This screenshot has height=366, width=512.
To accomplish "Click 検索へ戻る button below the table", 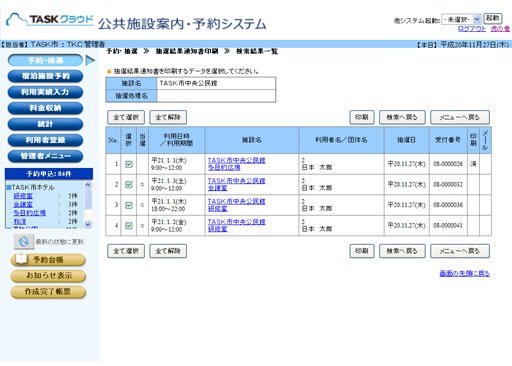I will (402, 251).
